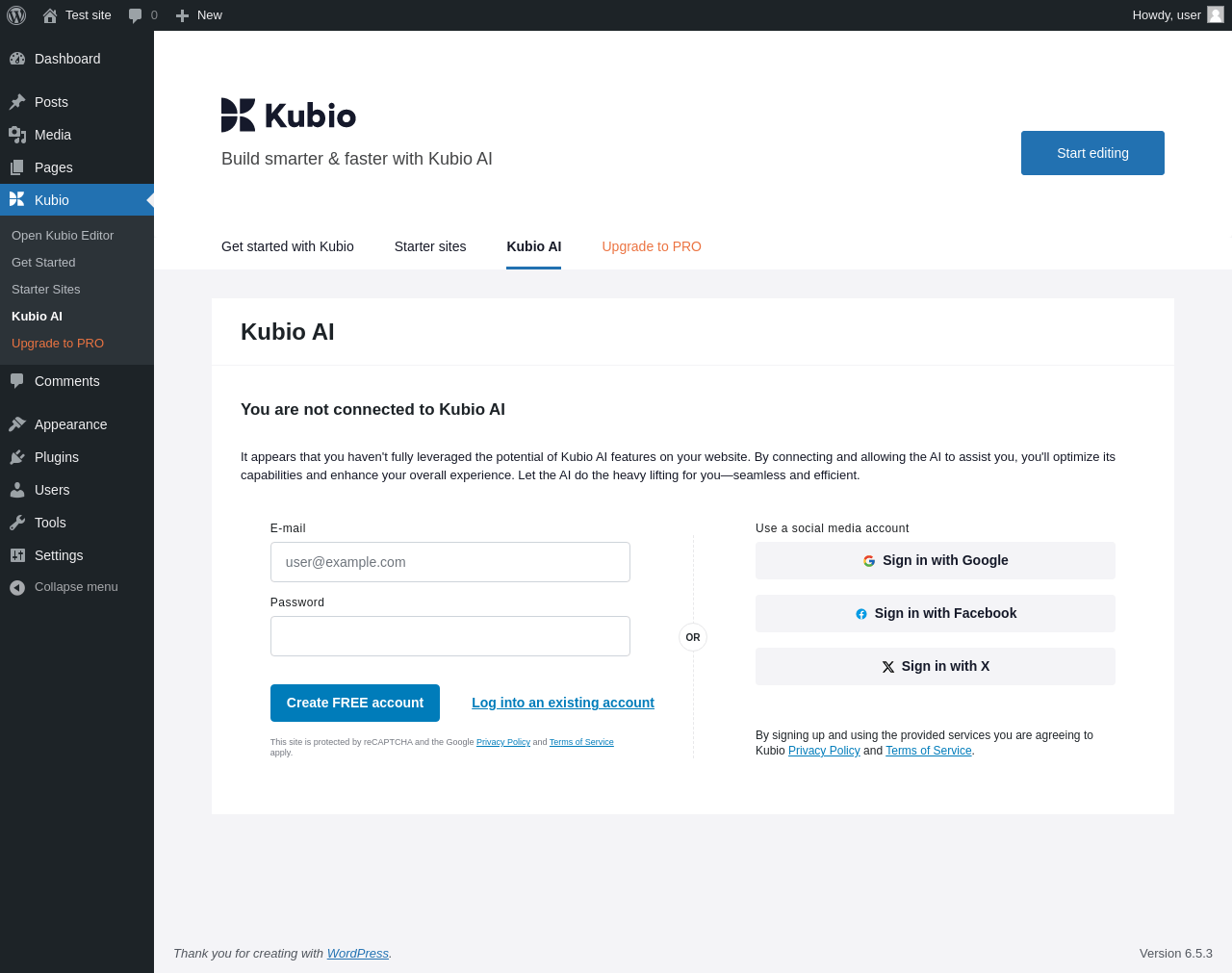Click the comments bubble in admin bar

pyautogui.click(x=136, y=15)
